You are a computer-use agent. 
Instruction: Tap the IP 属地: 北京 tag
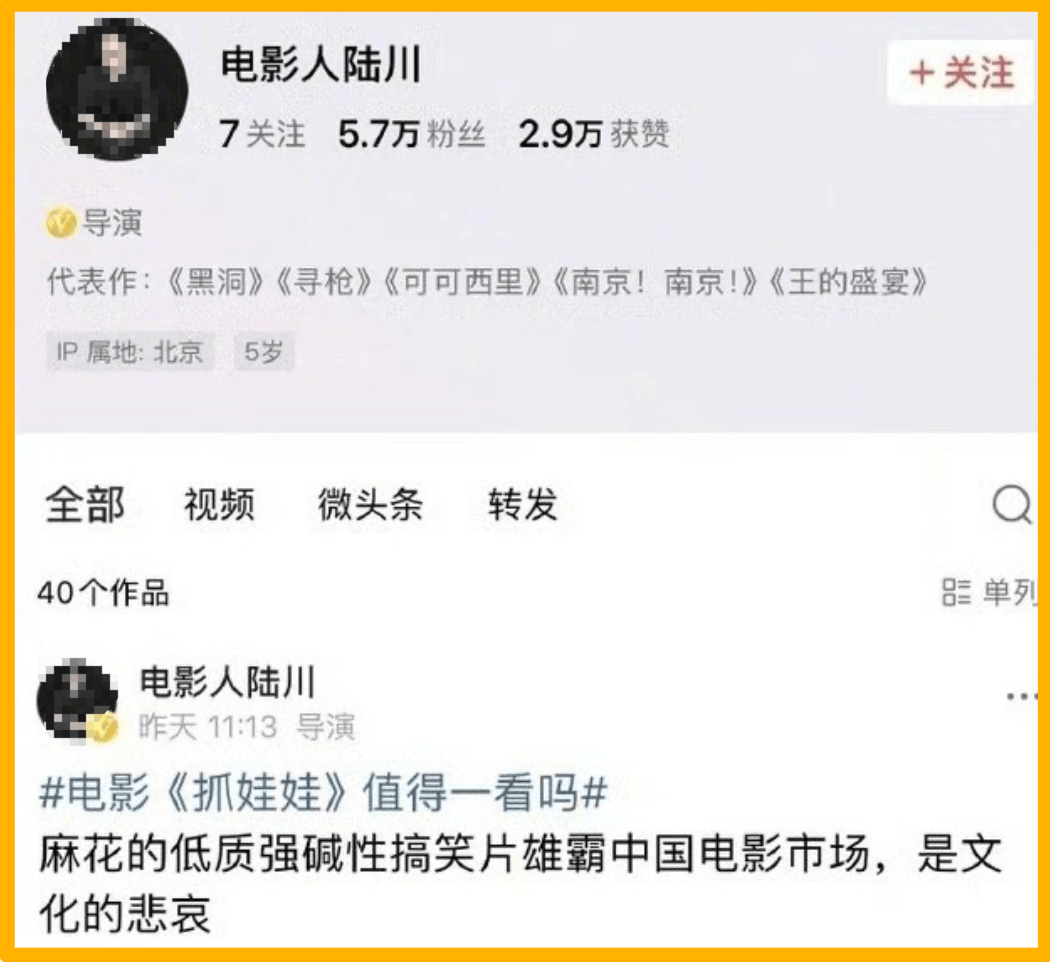(130, 351)
